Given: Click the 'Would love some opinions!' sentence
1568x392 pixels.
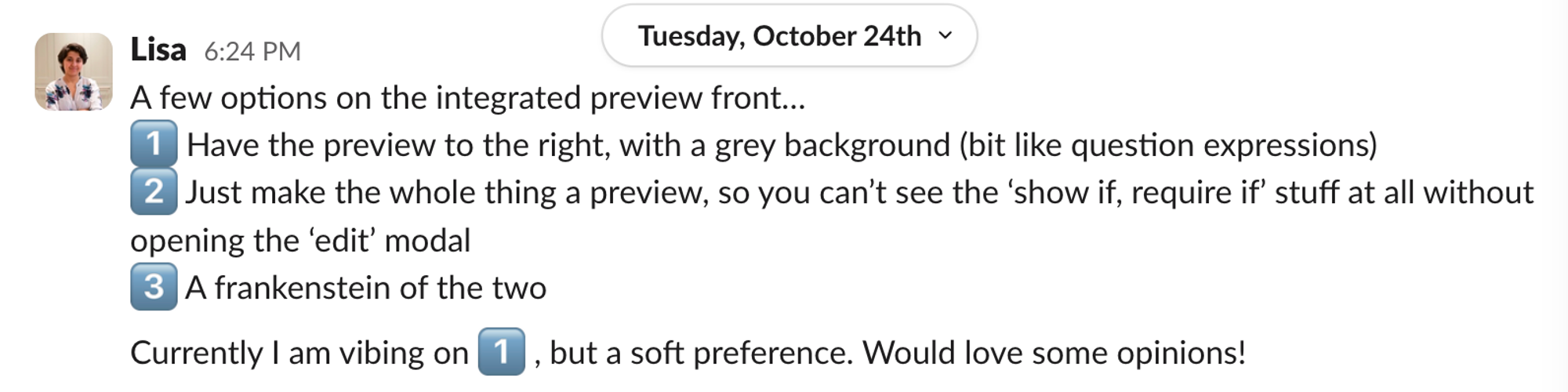Looking at the screenshot, I should coord(1054,354).
